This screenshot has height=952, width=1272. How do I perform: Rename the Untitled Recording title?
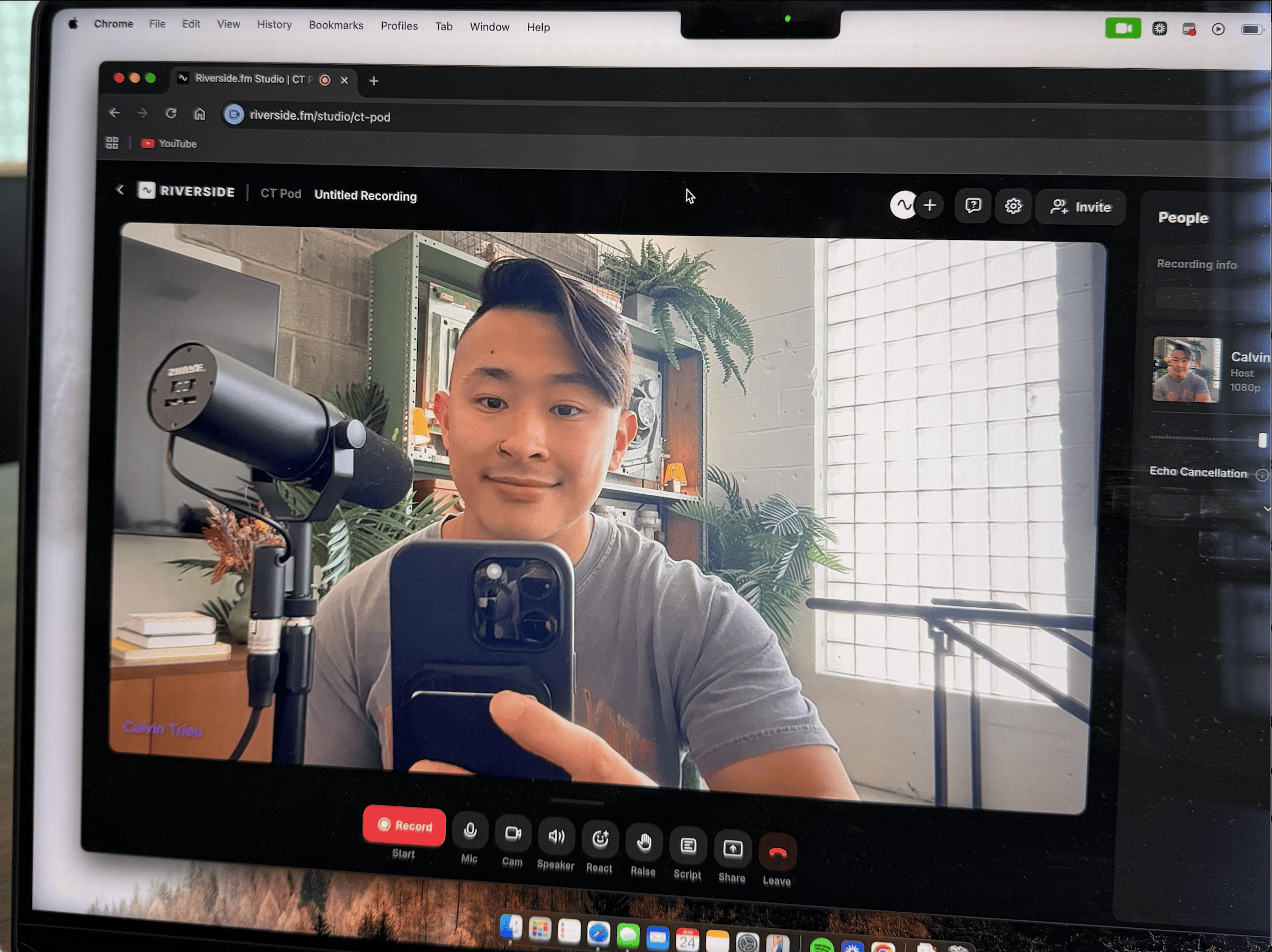pos(365,195)
